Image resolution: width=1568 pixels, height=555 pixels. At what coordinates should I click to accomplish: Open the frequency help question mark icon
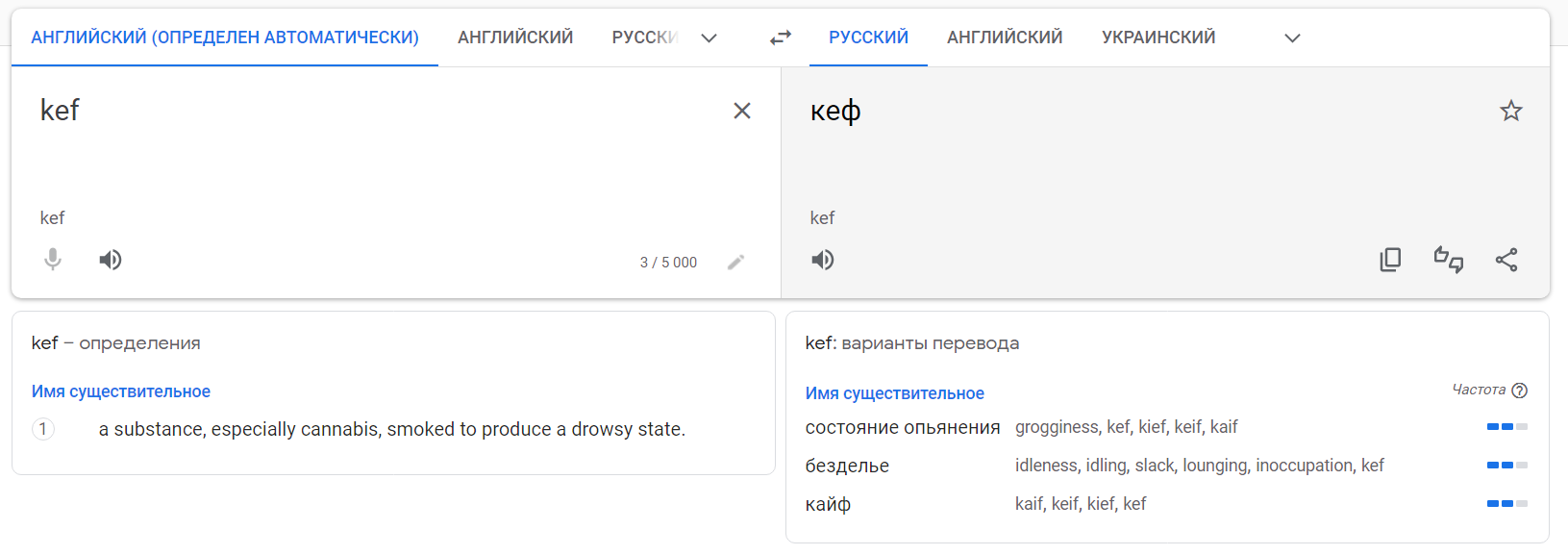(x=1519, y=391)
